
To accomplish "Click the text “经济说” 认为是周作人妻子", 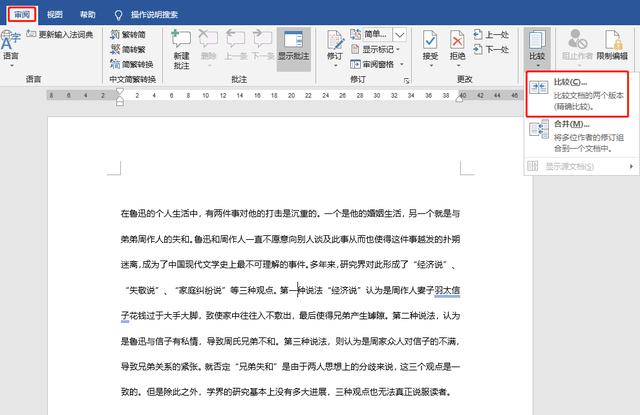I will click(380, 290).
